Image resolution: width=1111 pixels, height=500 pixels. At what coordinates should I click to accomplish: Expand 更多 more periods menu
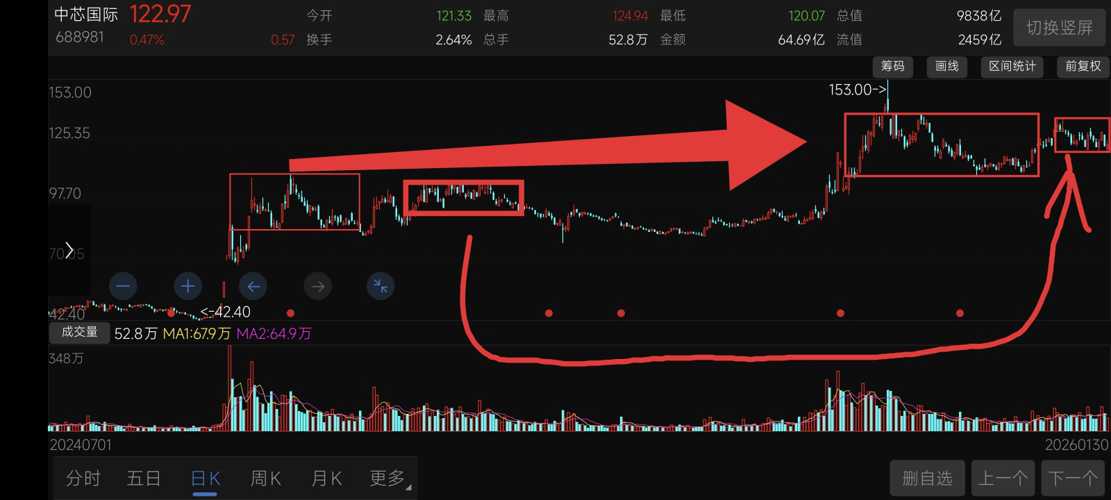(x=388, y=478)
